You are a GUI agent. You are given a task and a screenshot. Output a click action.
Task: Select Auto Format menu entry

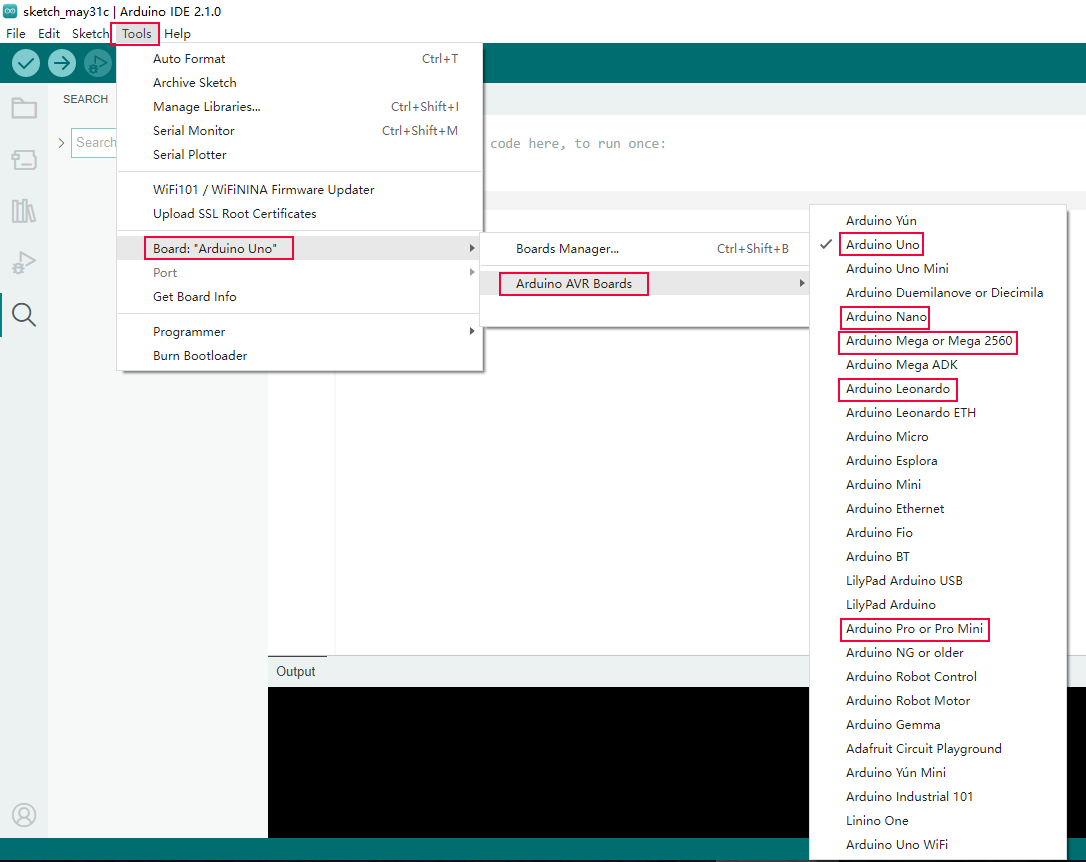coord(299,59)
